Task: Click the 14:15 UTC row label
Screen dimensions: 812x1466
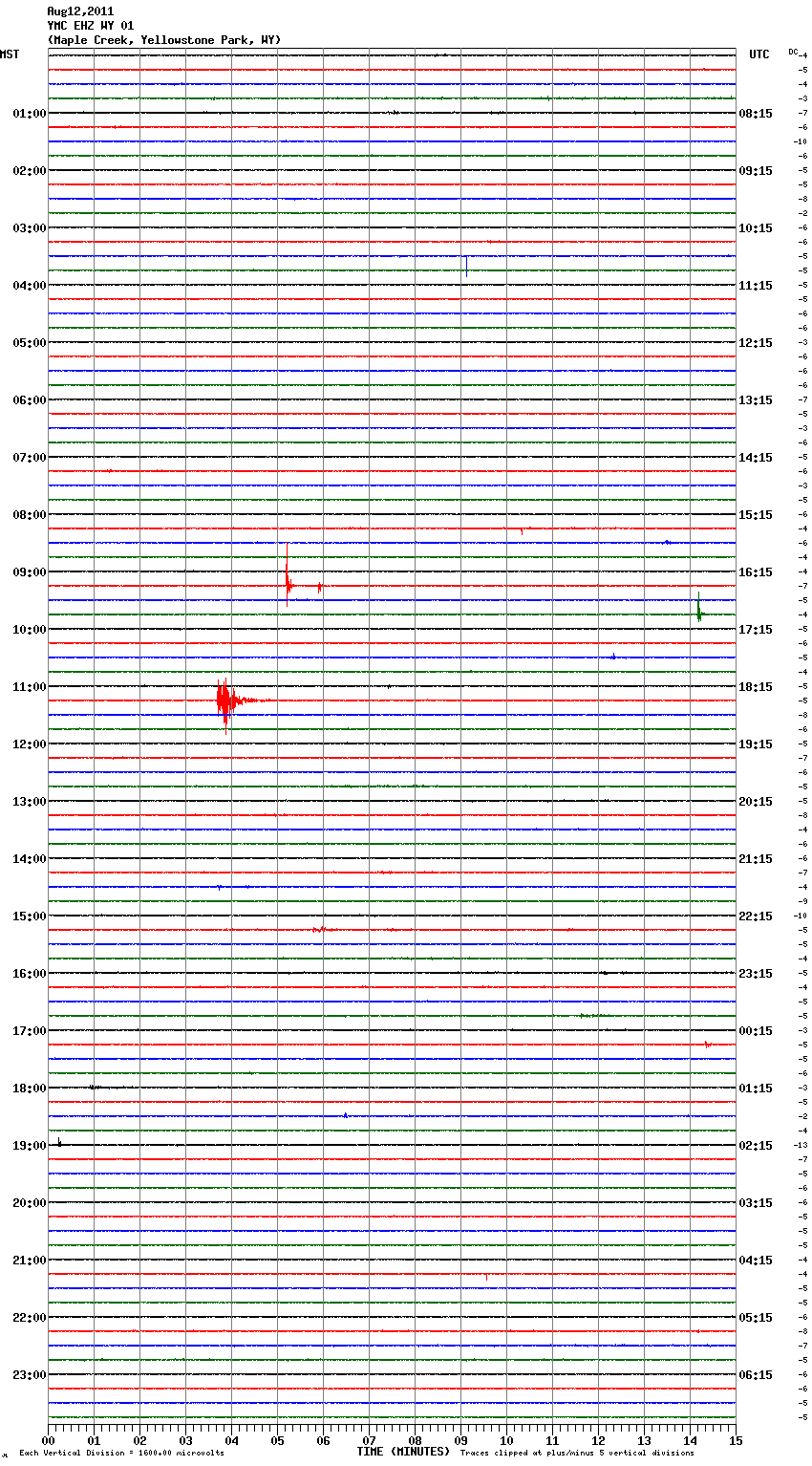Action: click(756, 458)
